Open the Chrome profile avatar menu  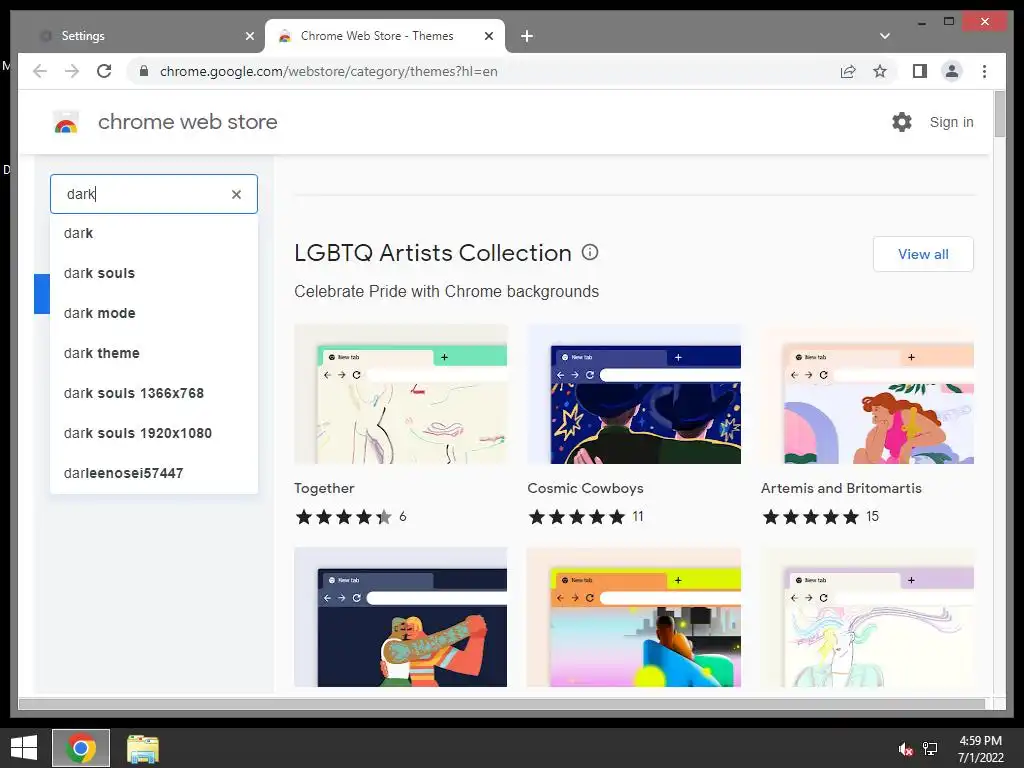(x=952, y=71)
